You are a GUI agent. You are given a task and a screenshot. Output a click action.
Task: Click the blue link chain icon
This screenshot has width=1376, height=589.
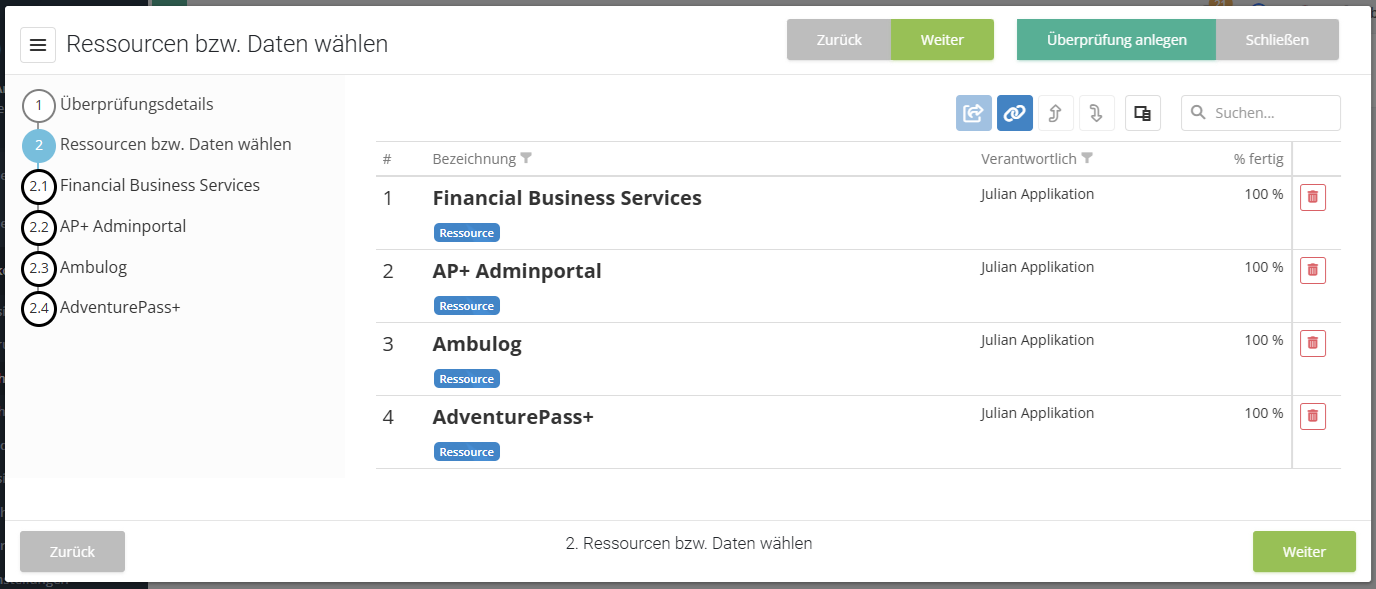point(1015,113)
